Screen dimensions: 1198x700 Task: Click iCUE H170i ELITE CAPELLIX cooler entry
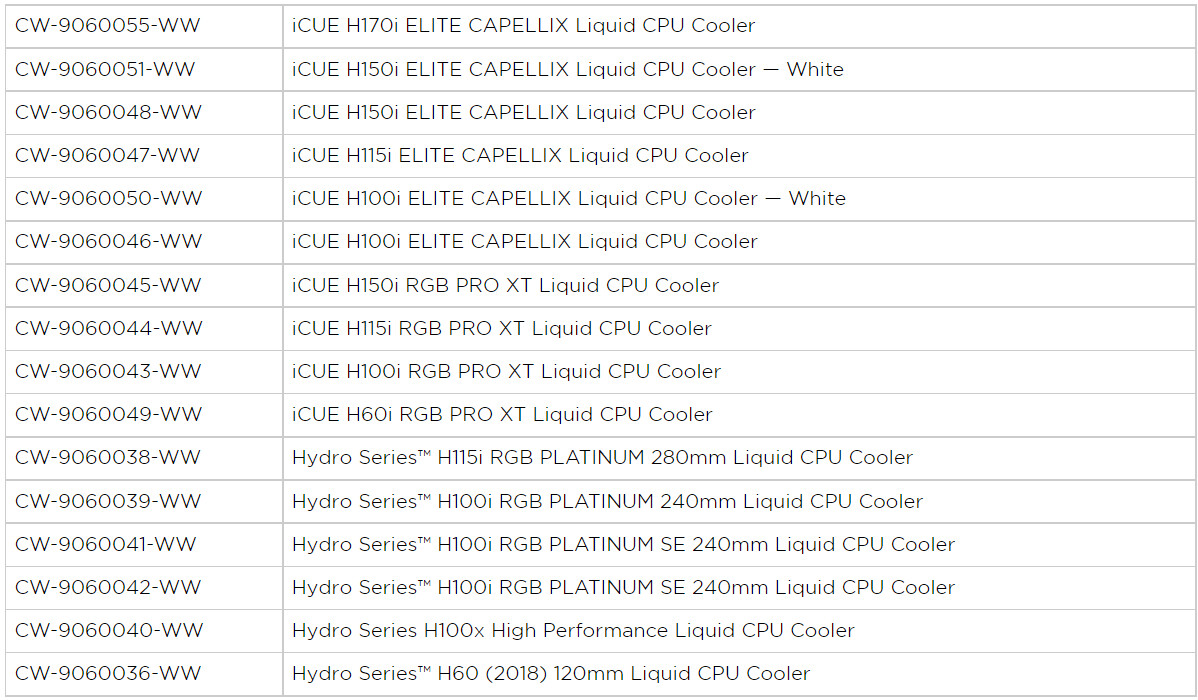point(523,25)
